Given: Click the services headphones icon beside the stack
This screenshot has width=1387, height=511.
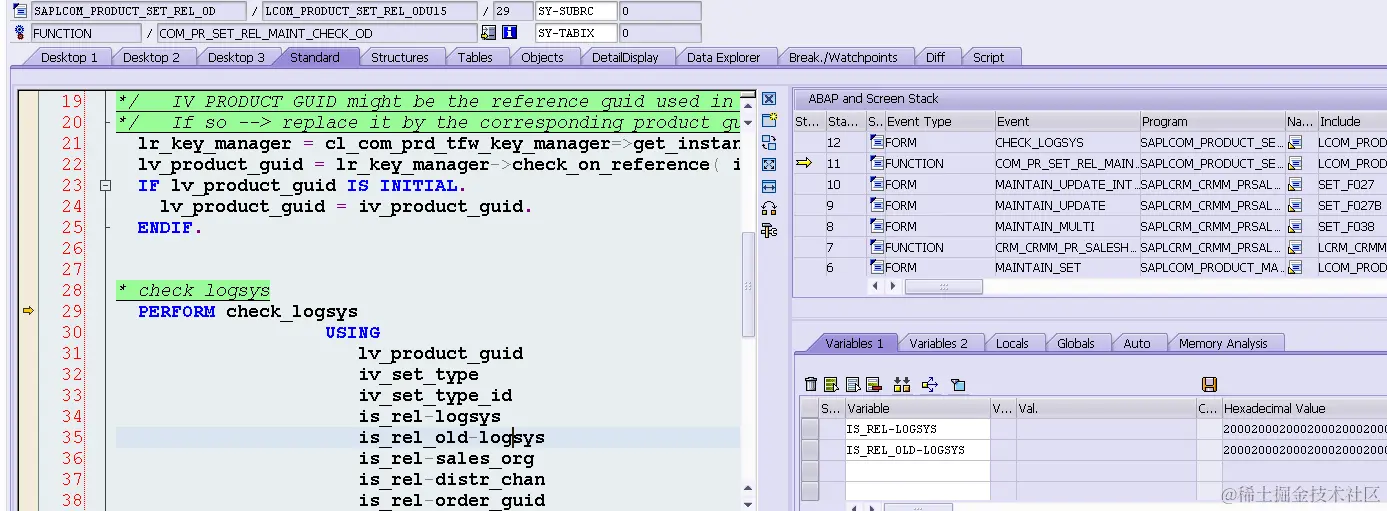Looking at the screenshot, I should coord(769,208).
